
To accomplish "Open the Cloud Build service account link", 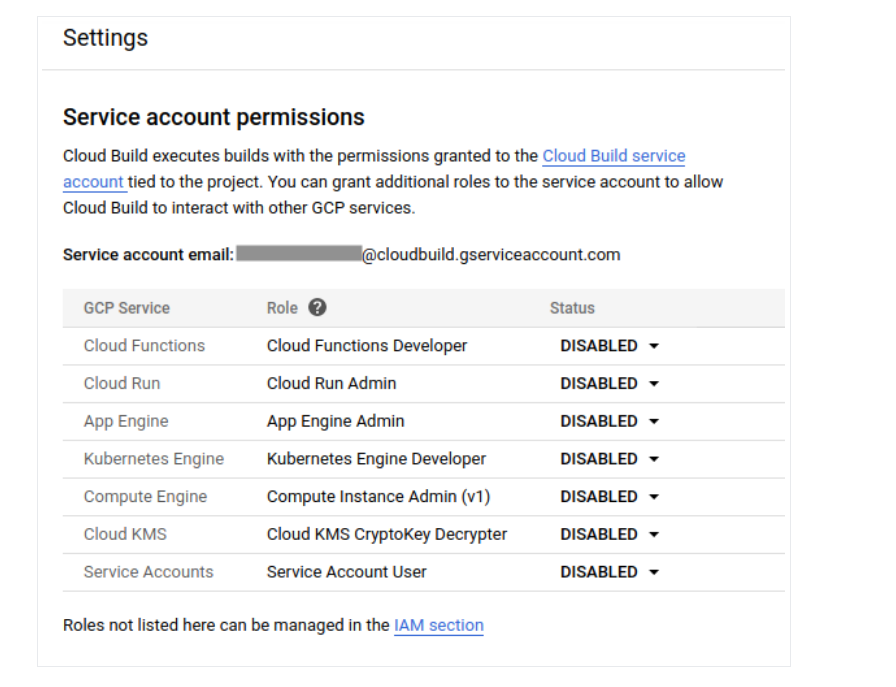I will 614,156.
